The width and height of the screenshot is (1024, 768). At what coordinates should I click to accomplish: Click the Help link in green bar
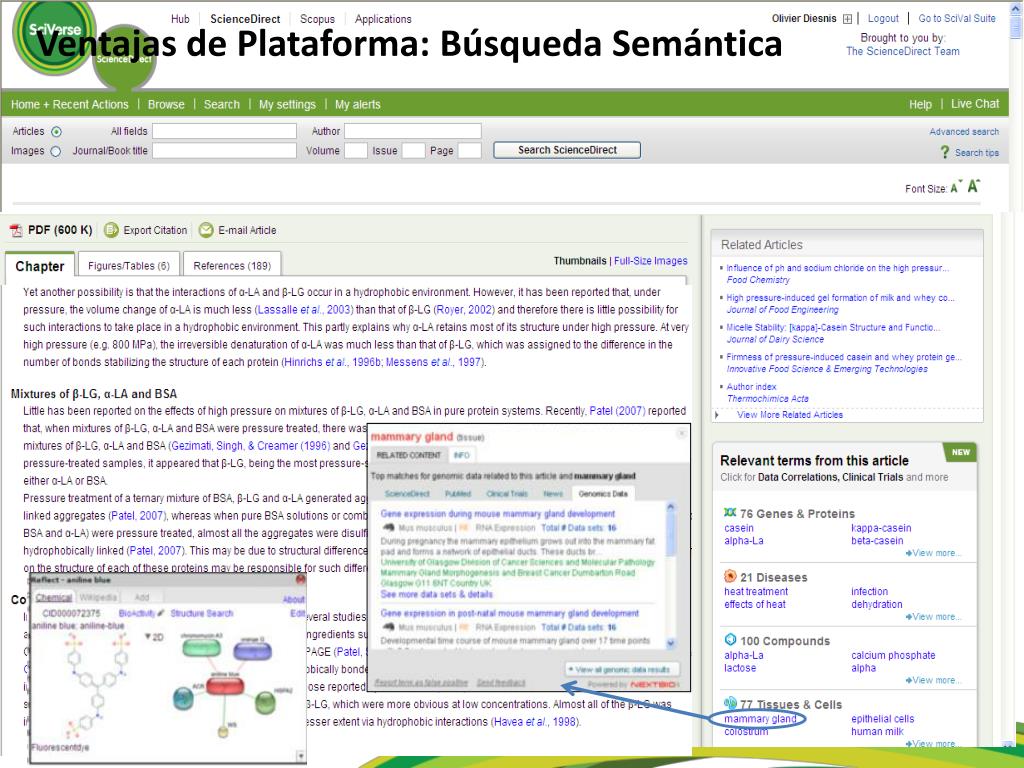coord(920,104)
